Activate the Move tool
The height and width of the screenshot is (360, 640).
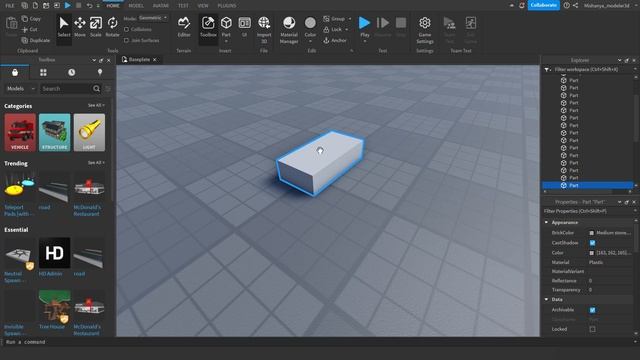click(80, 27)
